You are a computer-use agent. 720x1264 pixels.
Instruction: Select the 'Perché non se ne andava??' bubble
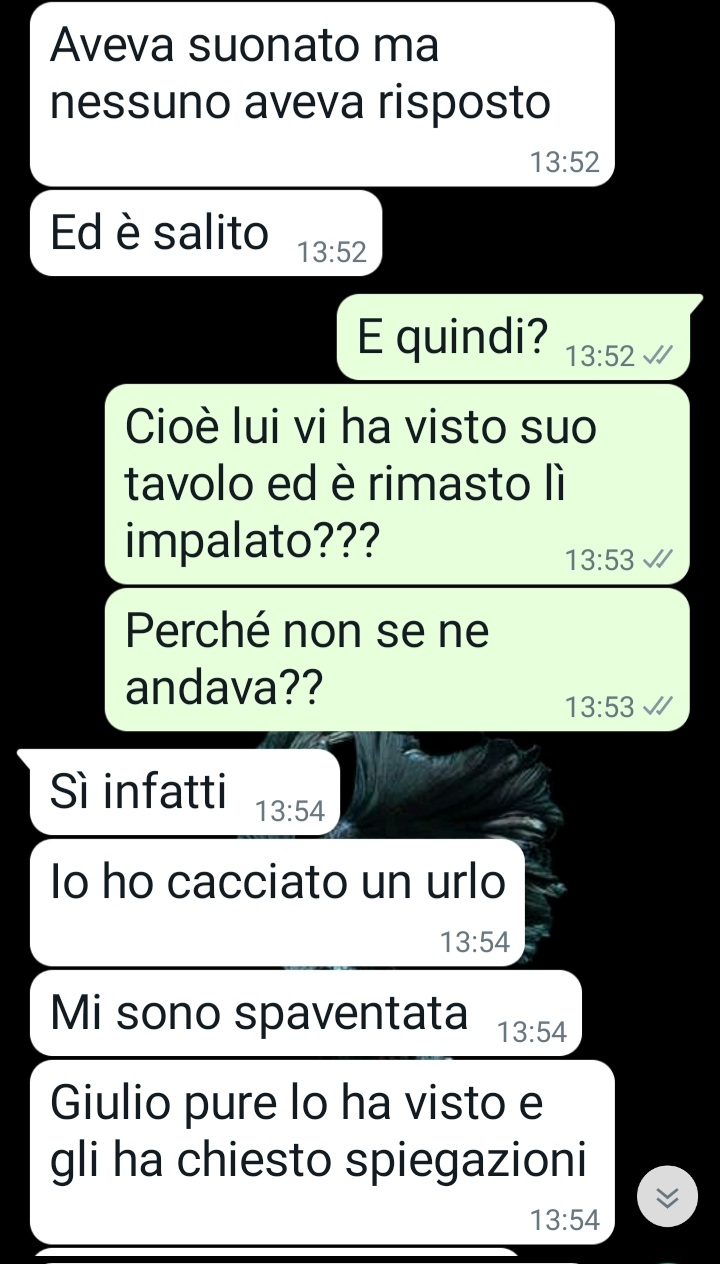397,660
